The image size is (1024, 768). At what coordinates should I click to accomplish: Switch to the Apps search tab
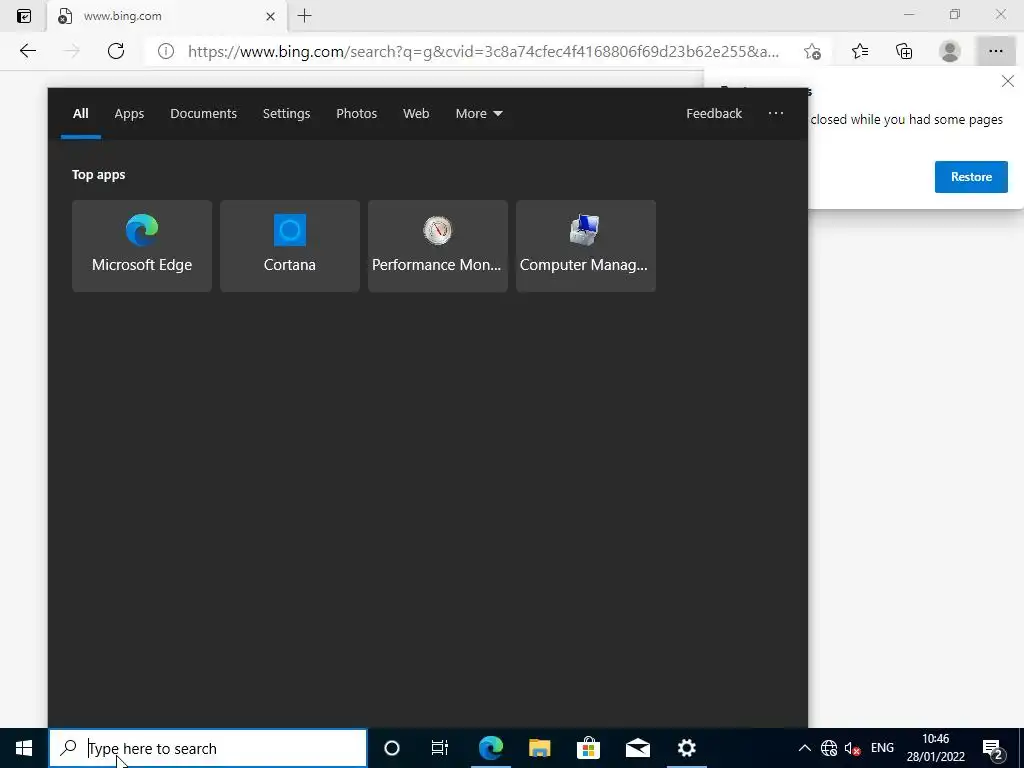coord(129,114)
